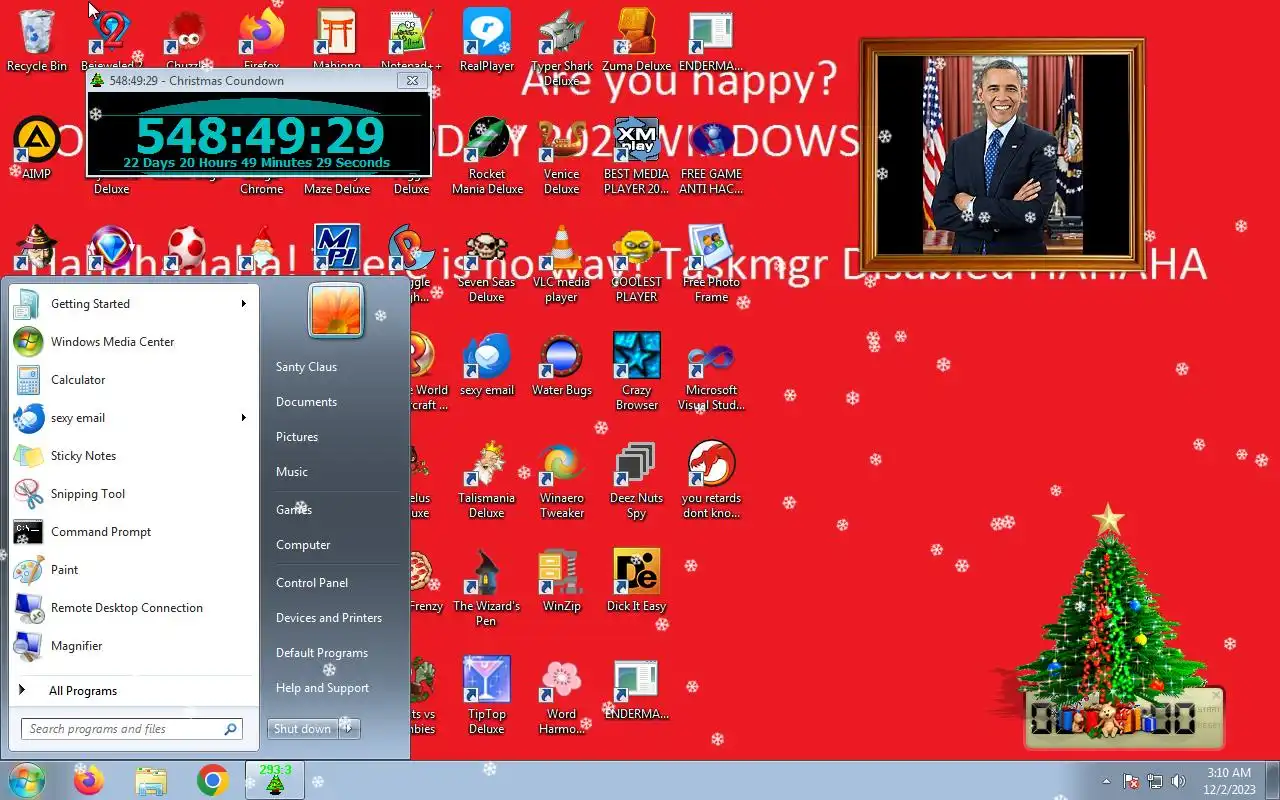Open Free Photo Frame shortcut
Screen dimensions: 1280x800
(711, 264)
